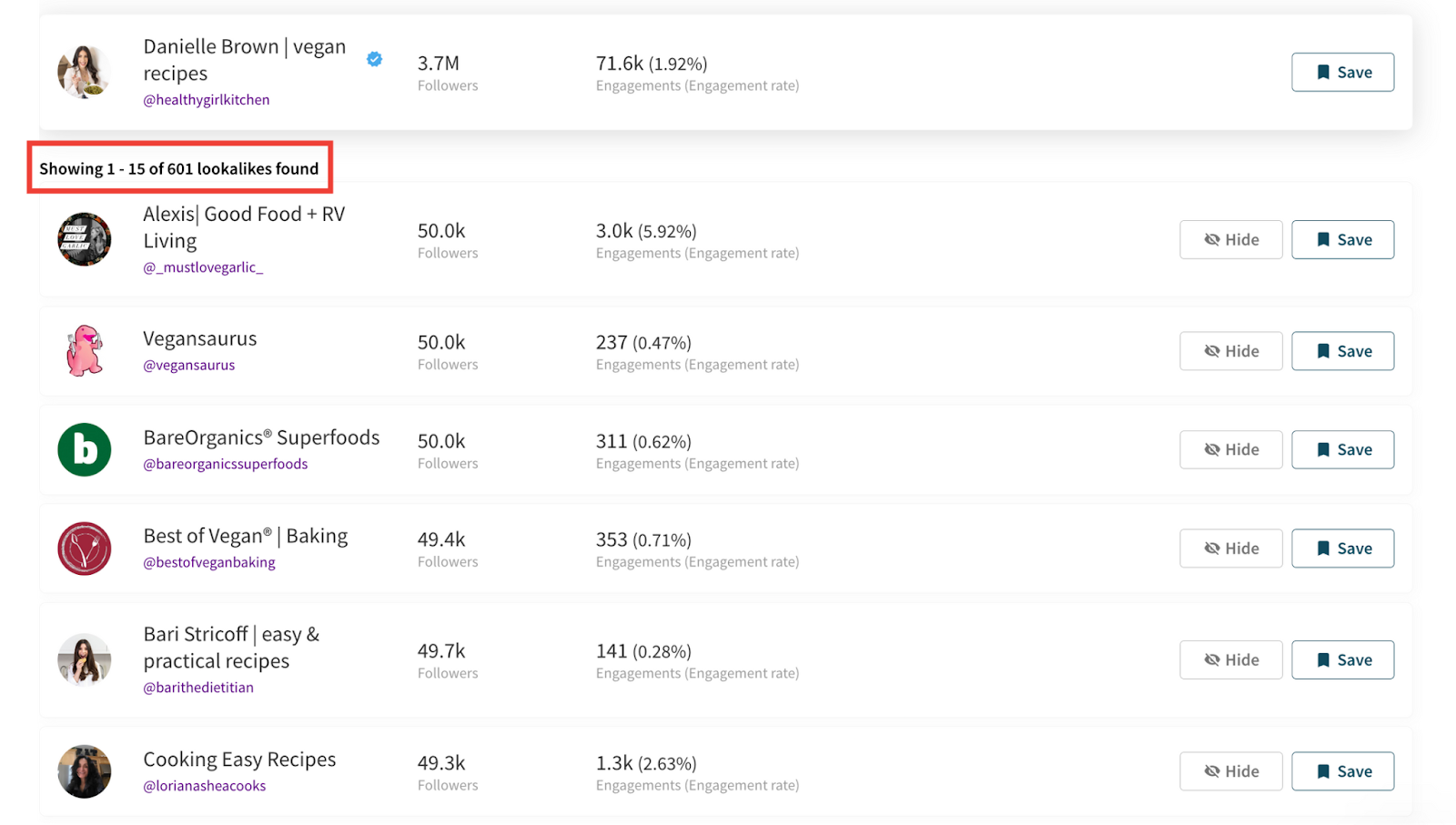Click the '3.0k (5.92%)' engagement value
The width and height of the screenshot is (1456, 825).
(646, 231)
